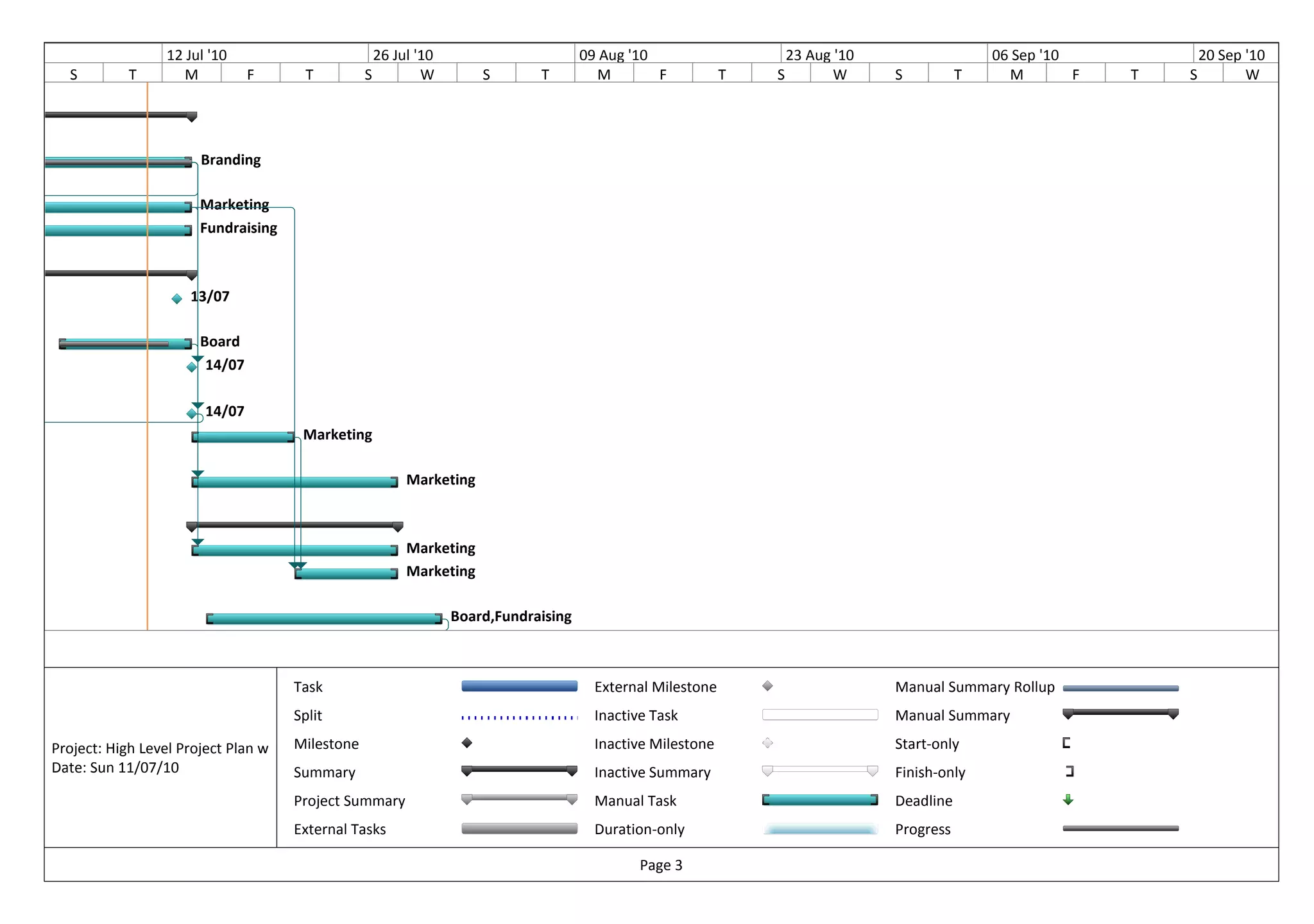Select the Inactive Summary legend label
Screen dimensions: 1314x924
[x=652, y=773]
